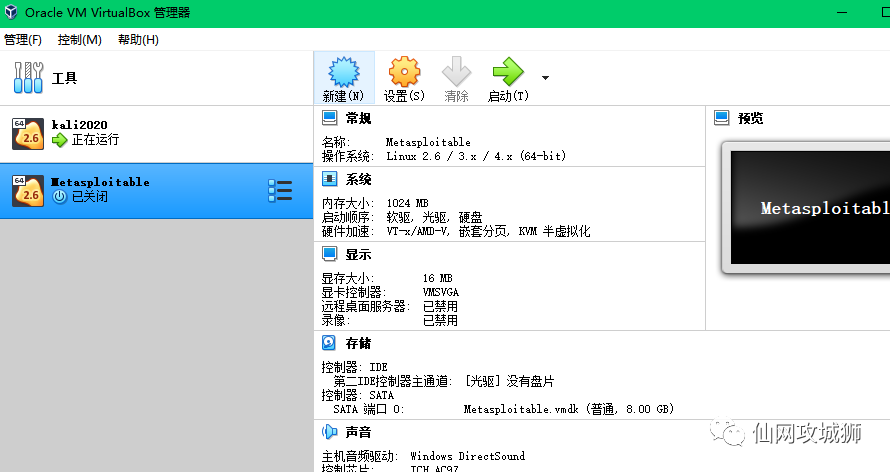
Task: Click the Metasploitable powered-off status icon
Action: coord(60,197)
